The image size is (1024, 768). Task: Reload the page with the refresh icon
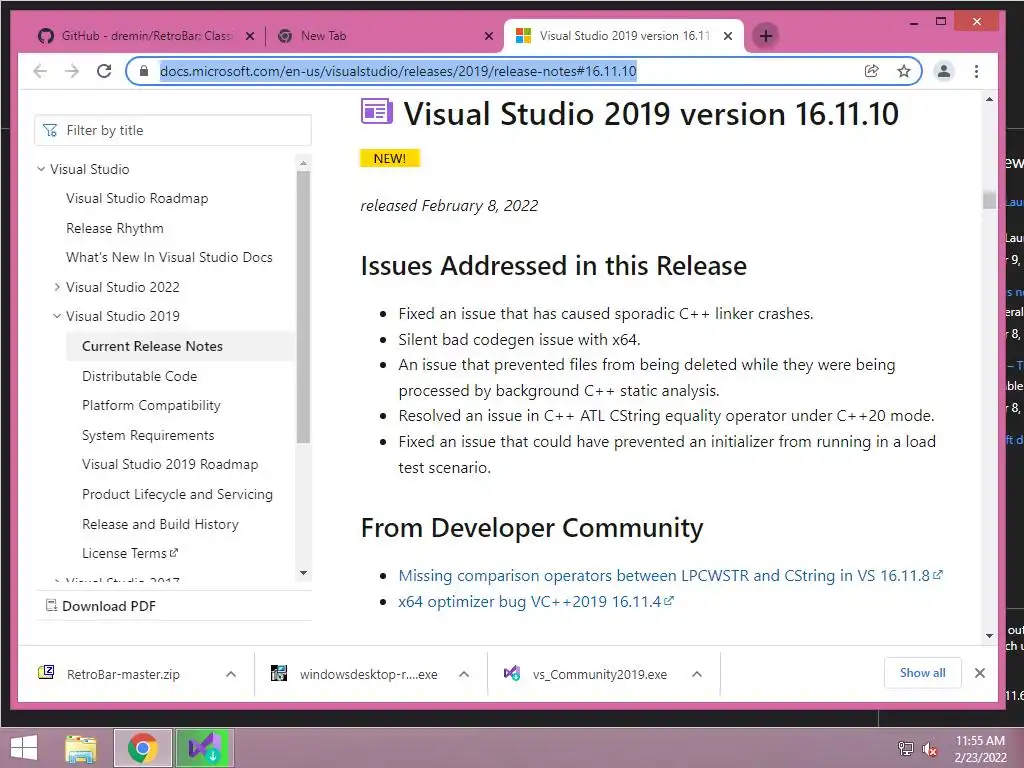pos(104,71)
